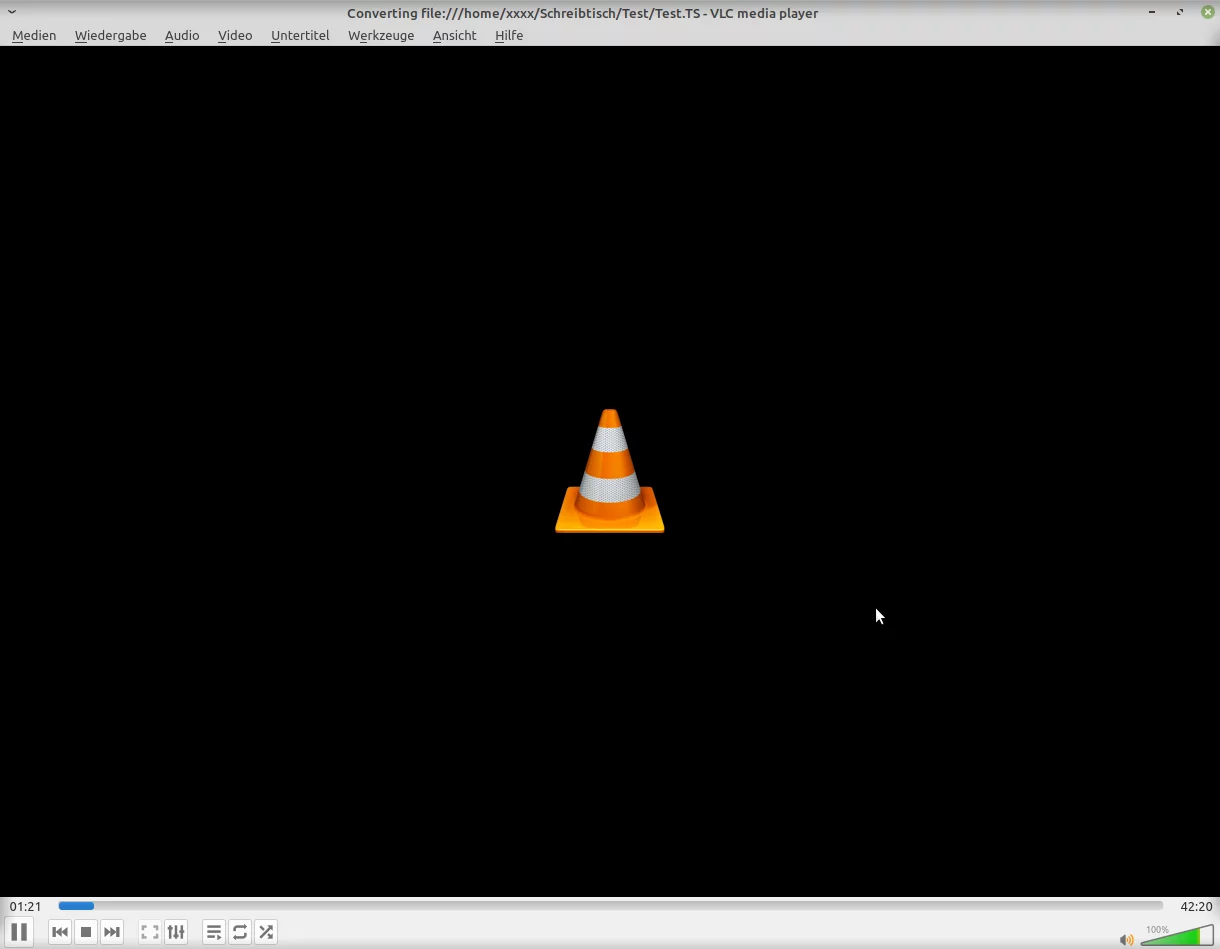Viewport: 1220px width, 949px height.
Task: Skip to the next track
Action: click(x=112, y=932)
